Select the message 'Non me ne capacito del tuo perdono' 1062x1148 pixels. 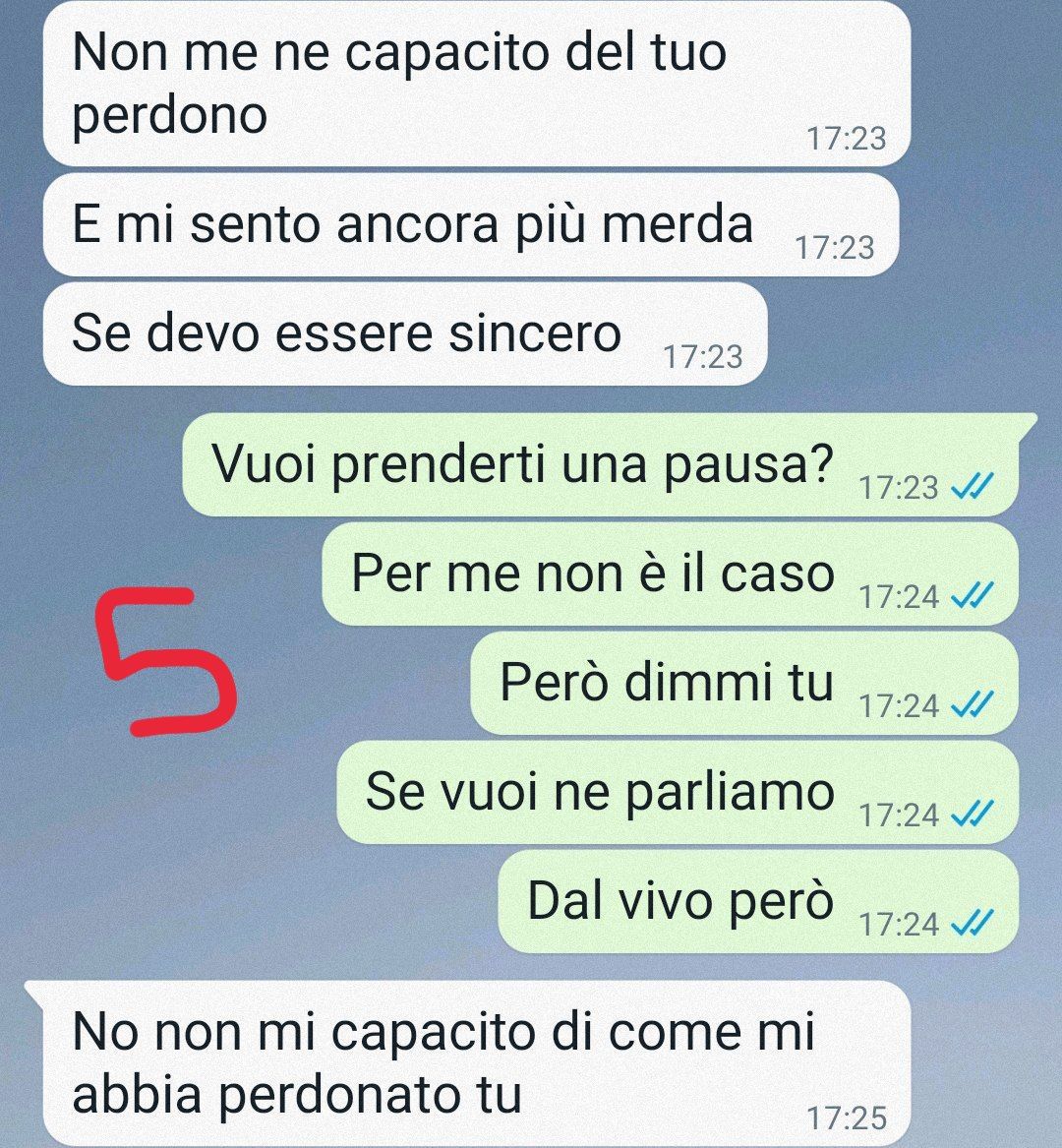coord(477,83)
